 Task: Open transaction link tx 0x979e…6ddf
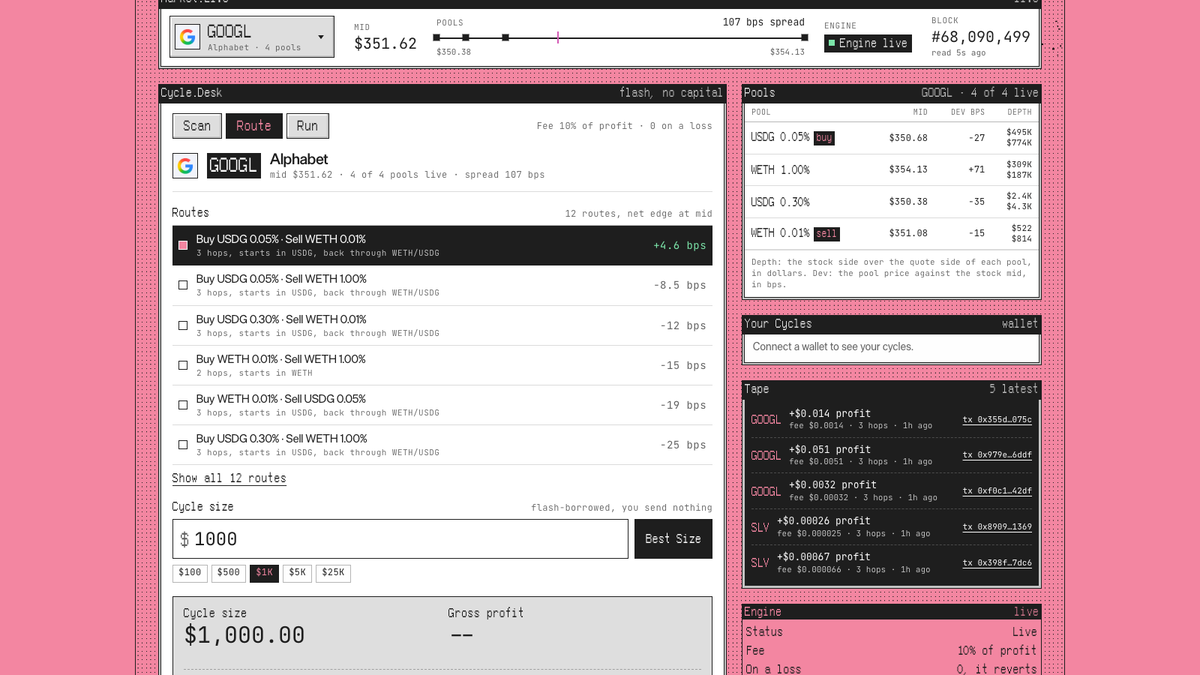pyautogui.click(x=997, y=455)
